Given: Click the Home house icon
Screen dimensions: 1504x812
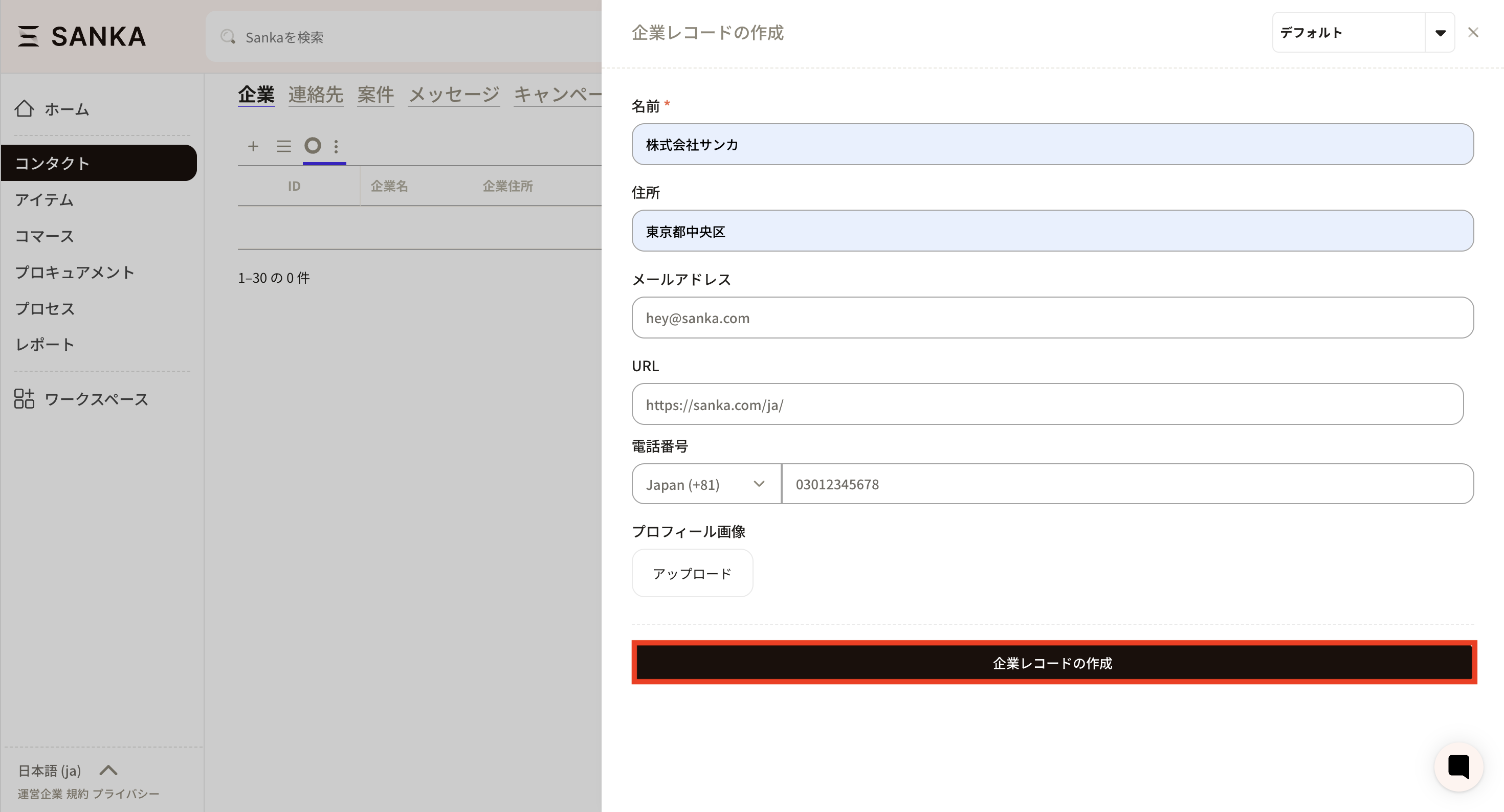Looking at the screenshot, I should [x=25, y=108].
